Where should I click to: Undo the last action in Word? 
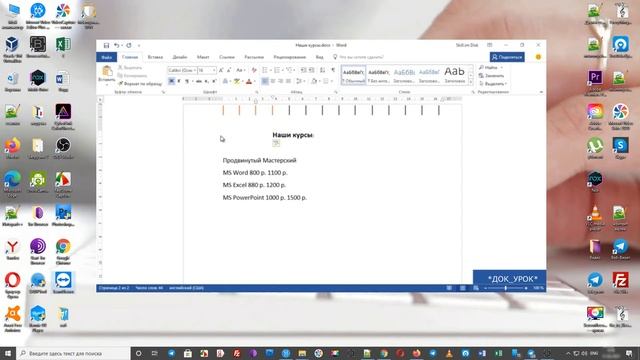click(x=116, y=45)
